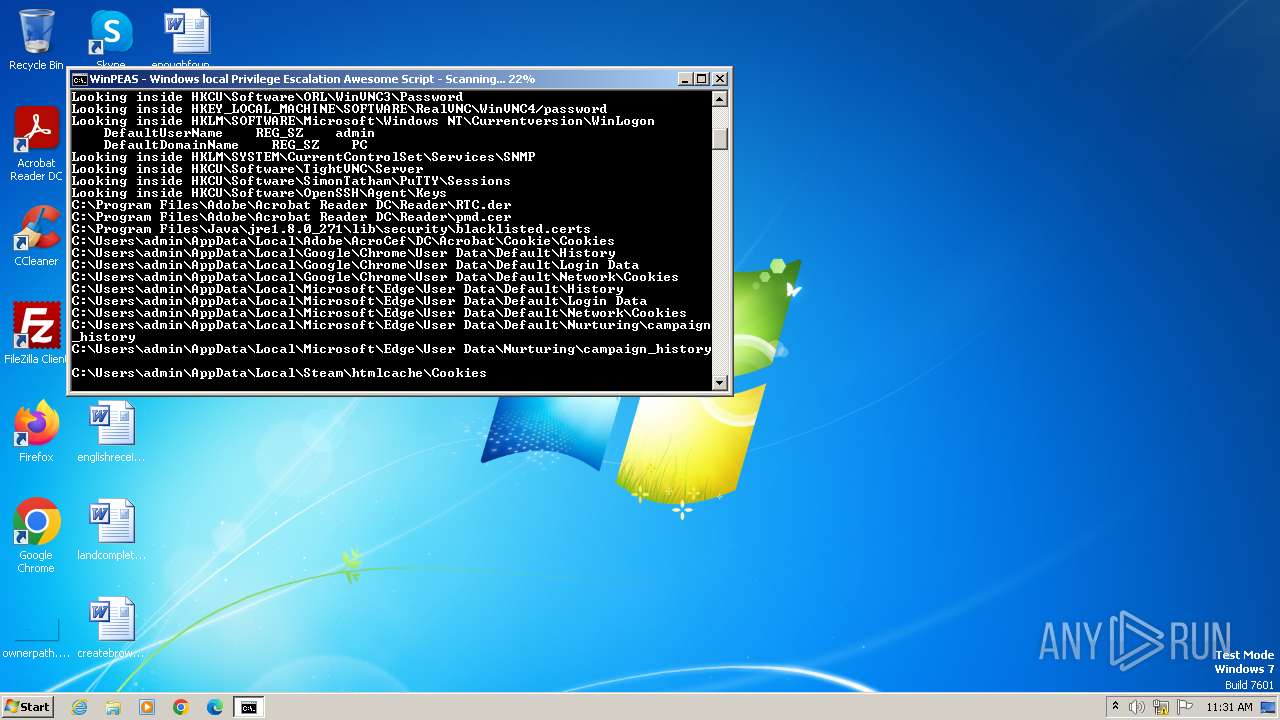1280x720 pixels.
Task: Click the WinPEAS window title bar text
Action: coord(312,79)
